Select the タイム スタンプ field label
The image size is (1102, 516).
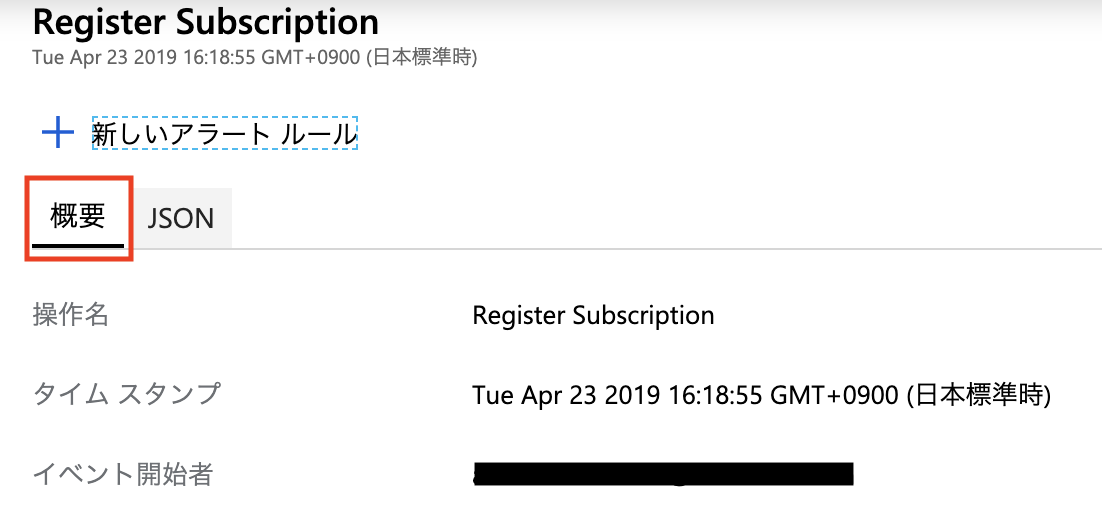coord(126,394)
